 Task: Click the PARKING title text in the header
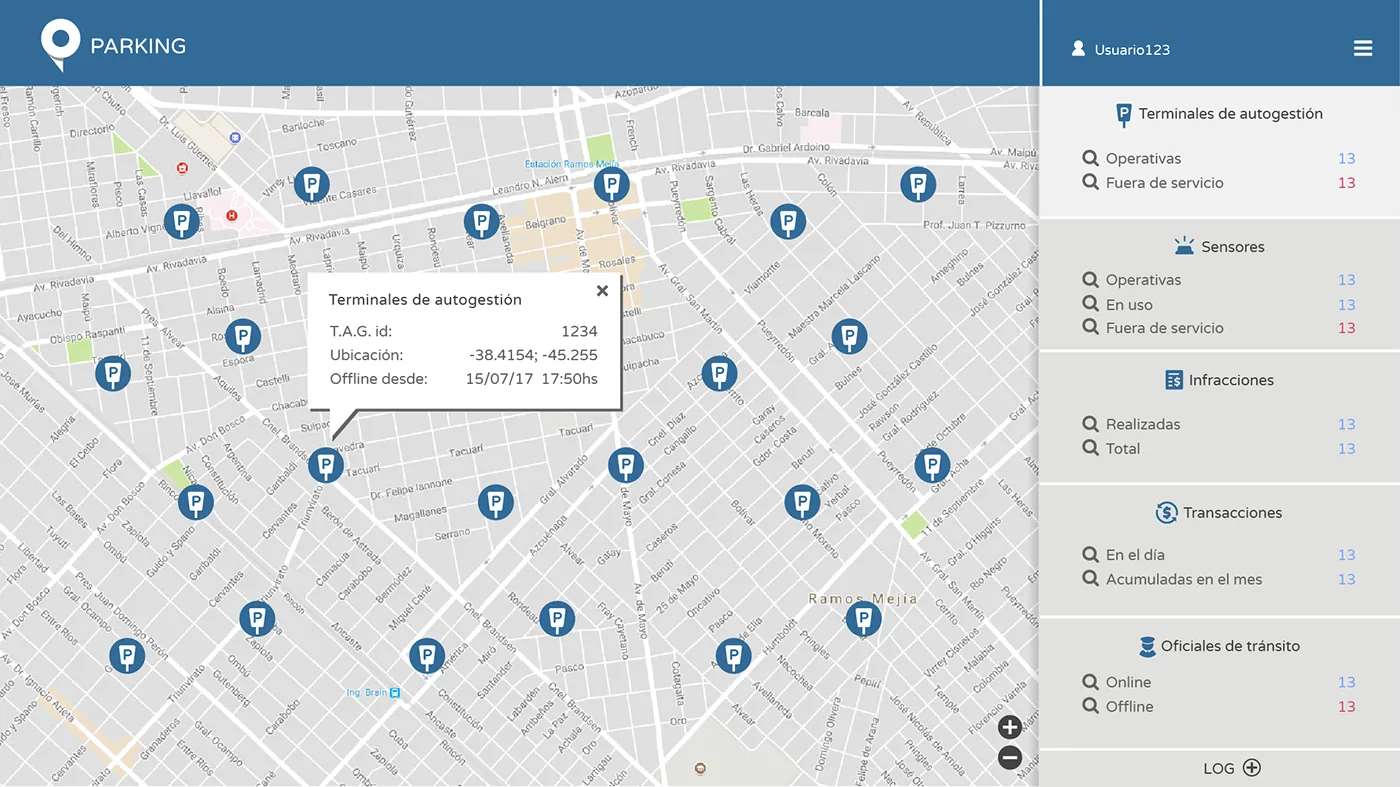[x=138, y=46]
